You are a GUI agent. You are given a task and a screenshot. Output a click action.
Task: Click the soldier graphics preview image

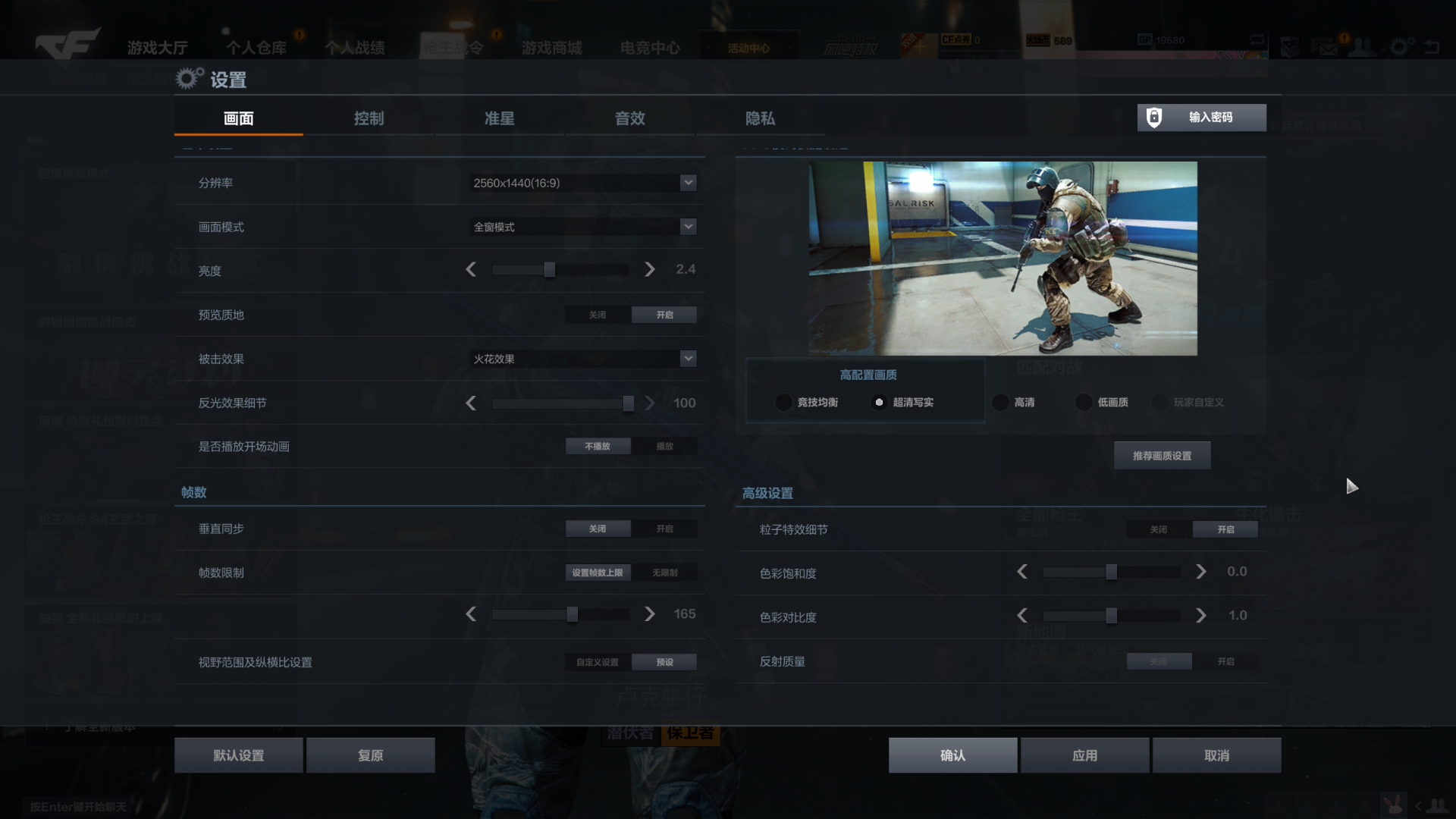point(1003,258)
